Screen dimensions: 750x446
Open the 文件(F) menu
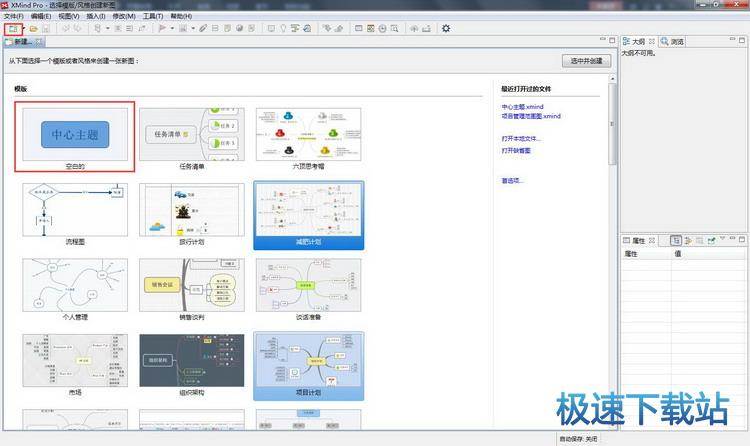click(13, 16)
